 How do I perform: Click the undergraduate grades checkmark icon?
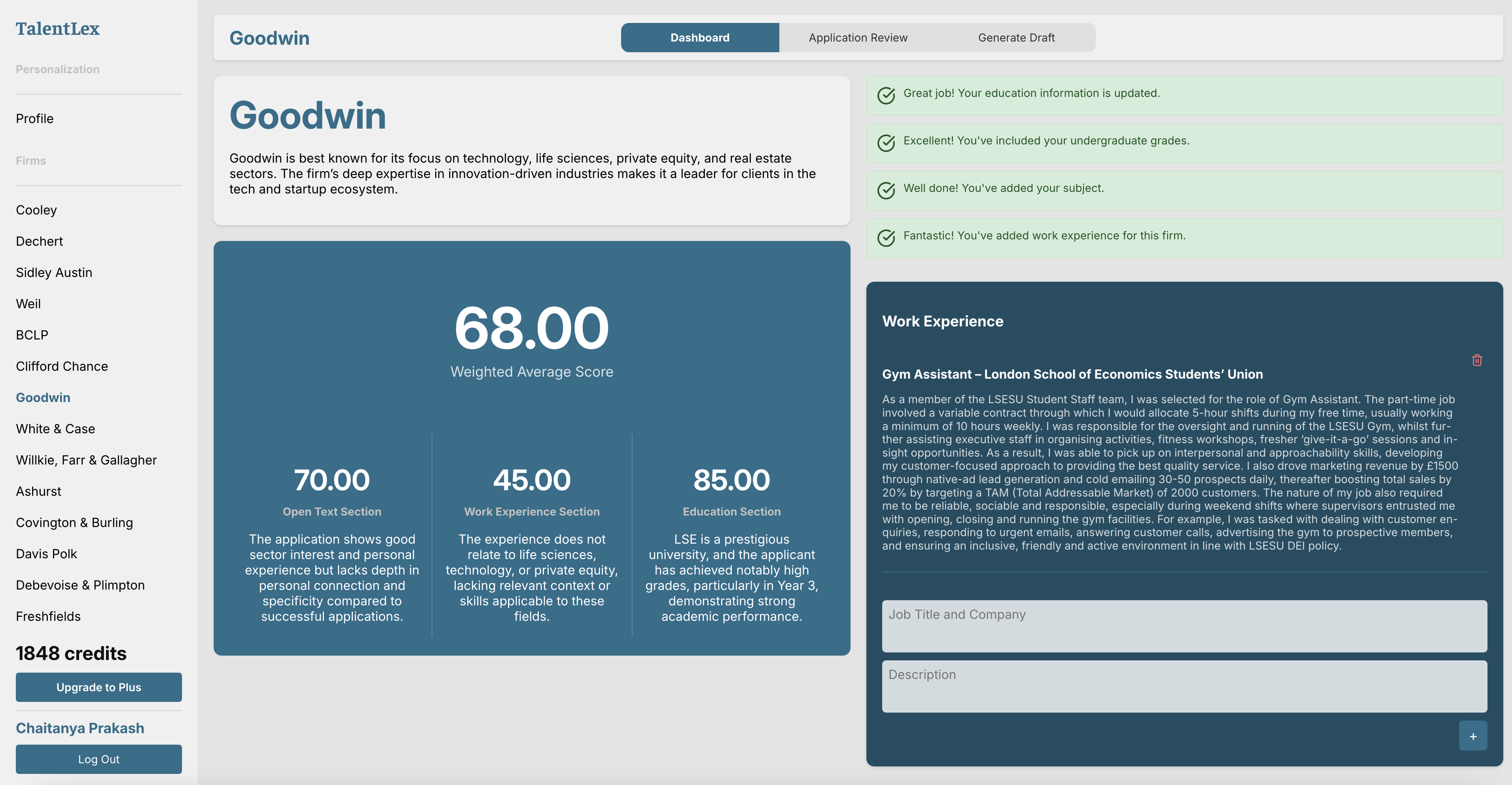tap(886, 143)
